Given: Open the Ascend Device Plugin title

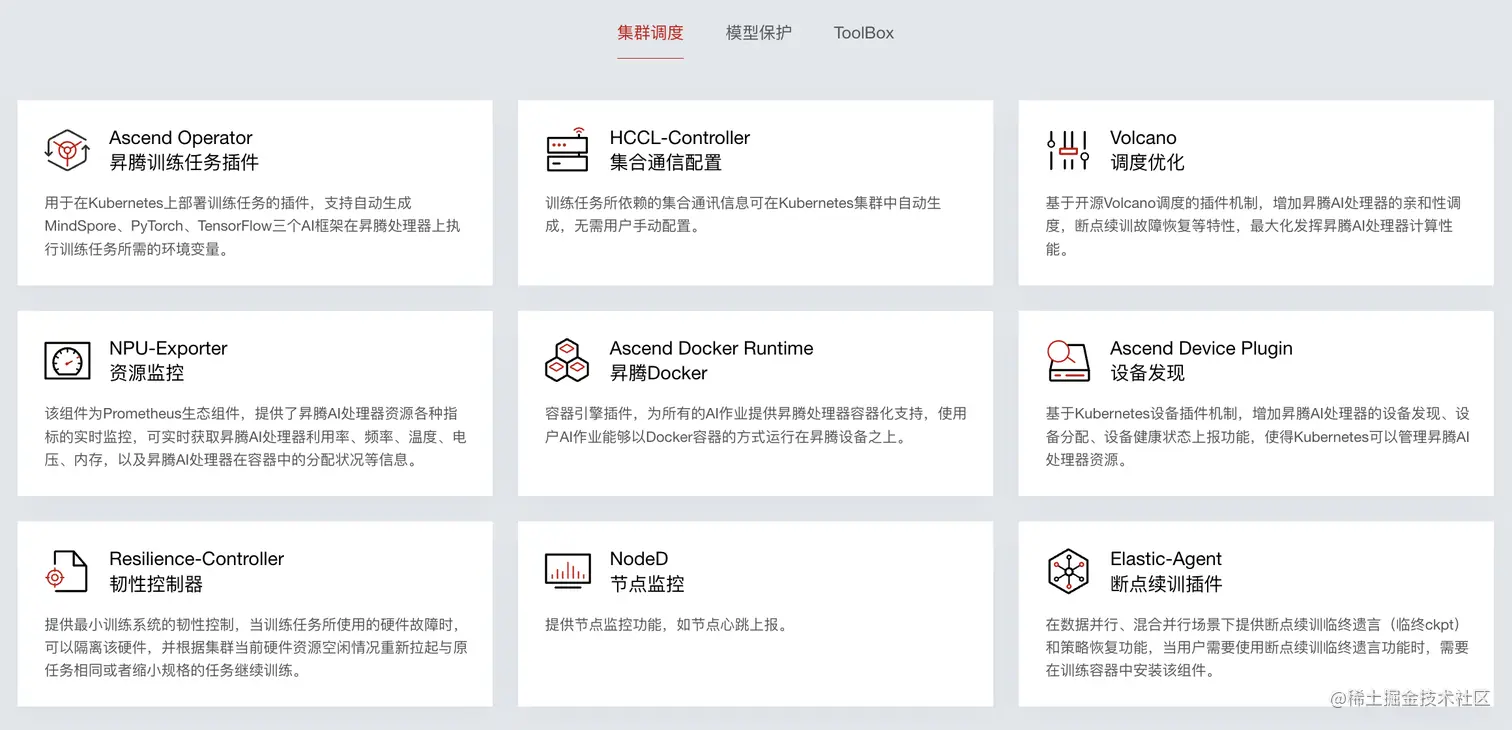Looking at the screenshot, I should (x=1201, y=348).
